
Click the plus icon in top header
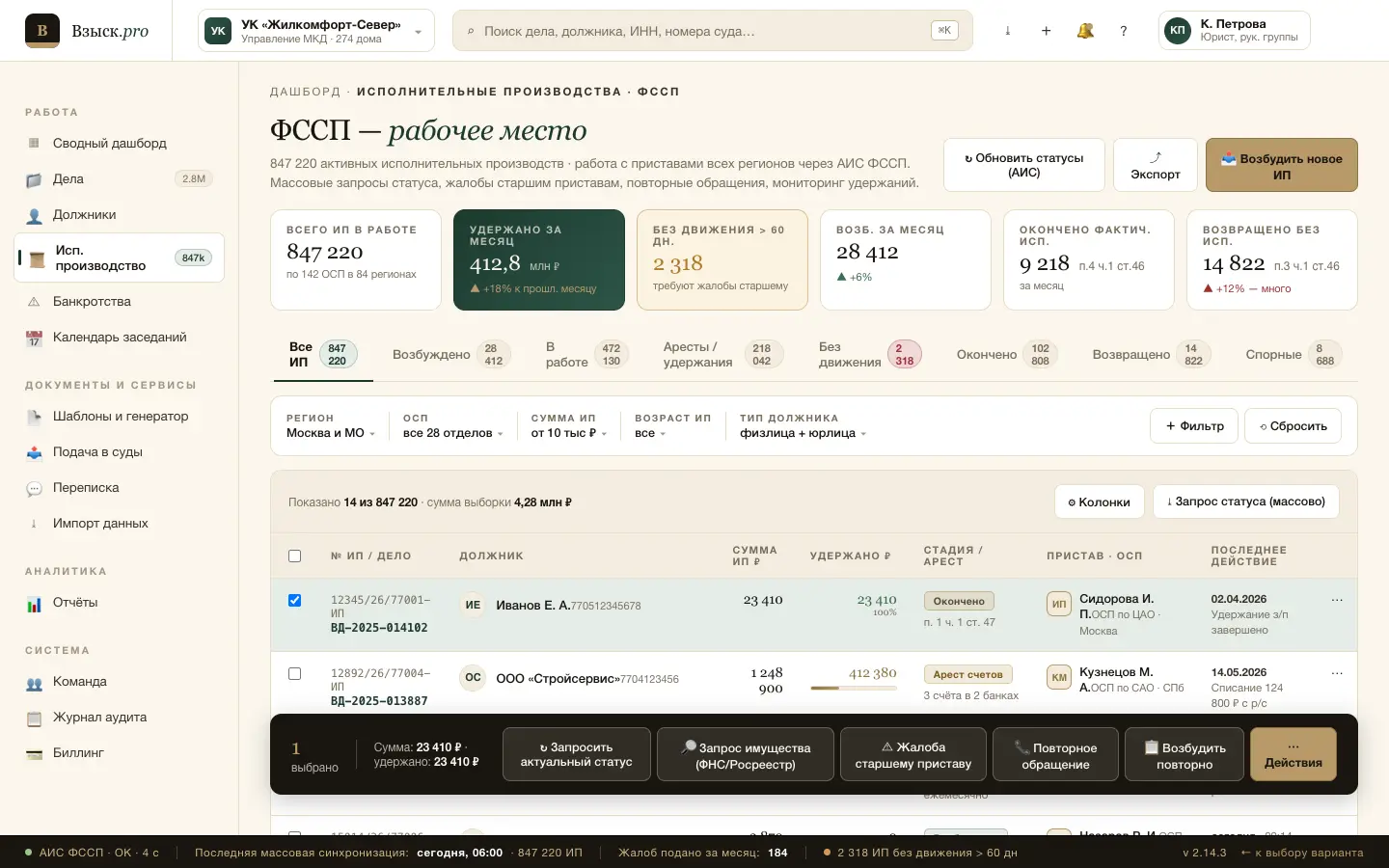click(1047, 31)
